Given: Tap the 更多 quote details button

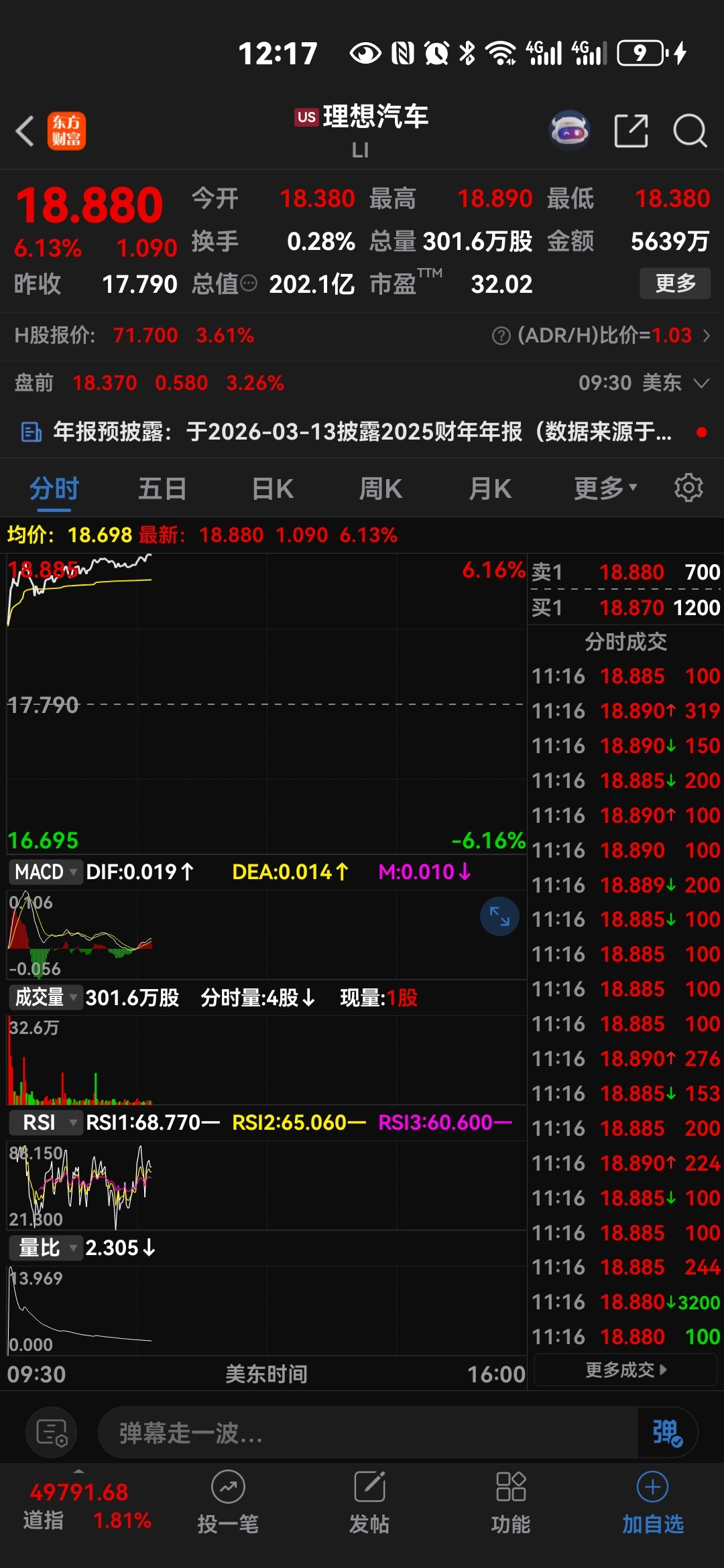Looking at the screenshot, I should point(675,283).
